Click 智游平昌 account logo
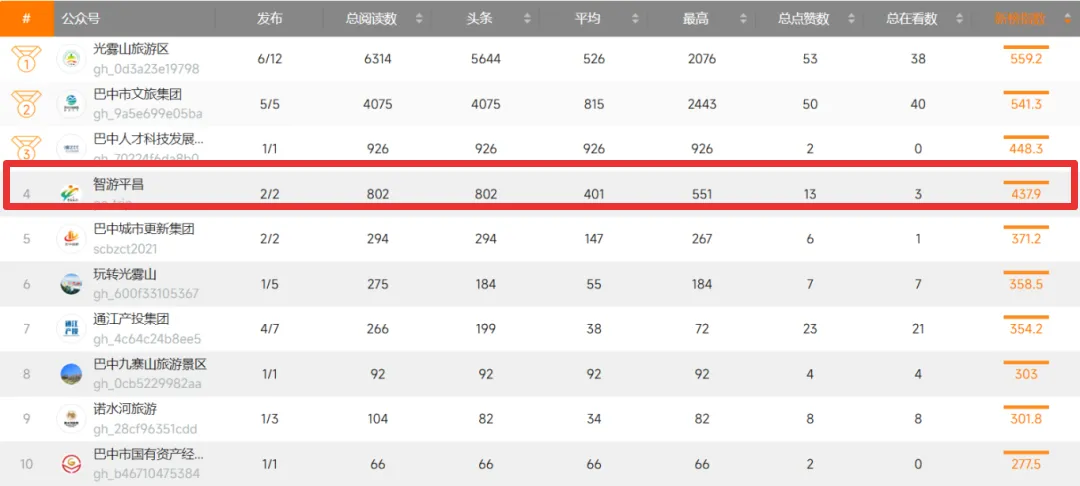 tap(71, 195)
